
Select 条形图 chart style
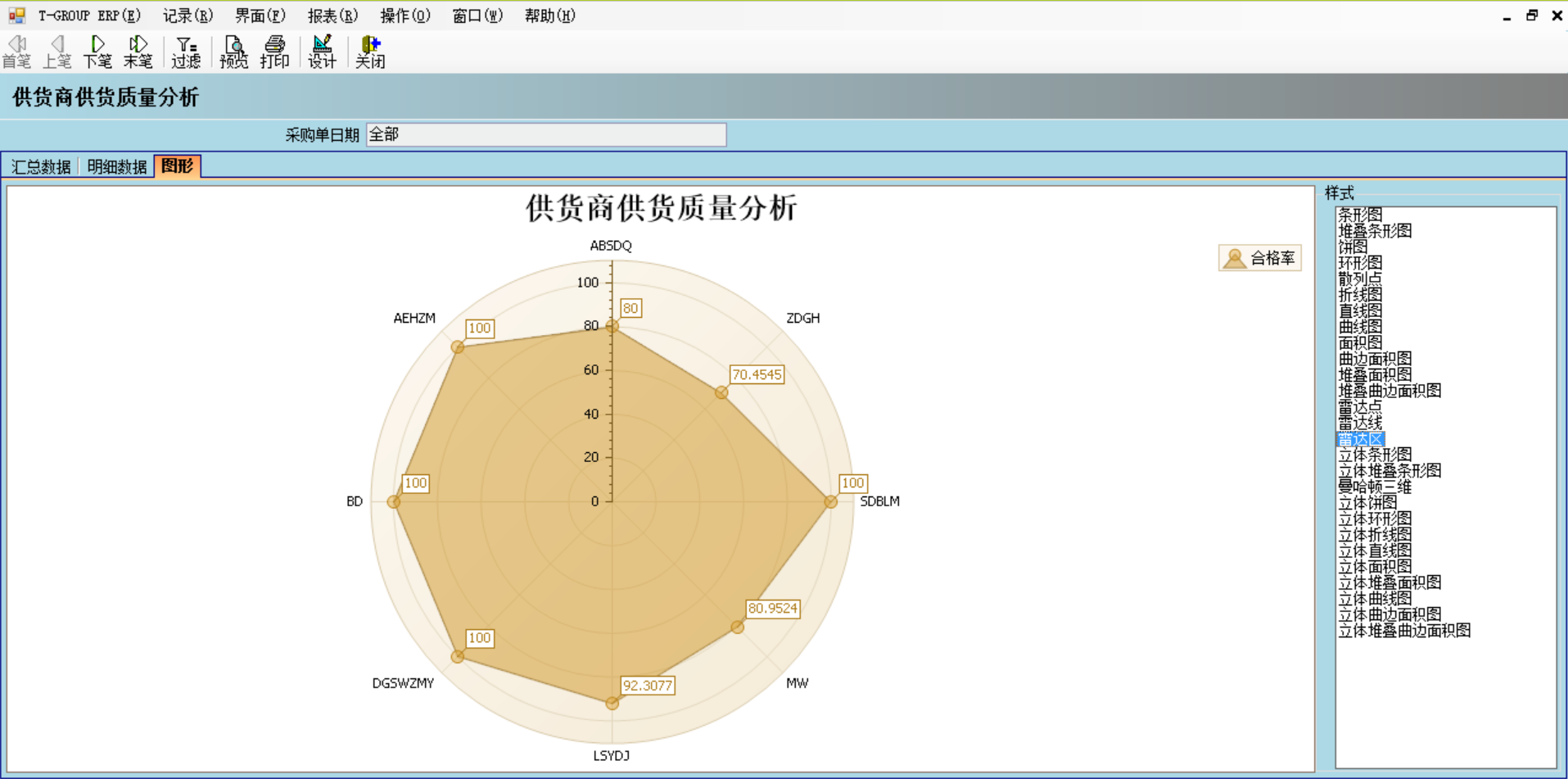[1360, 215]
